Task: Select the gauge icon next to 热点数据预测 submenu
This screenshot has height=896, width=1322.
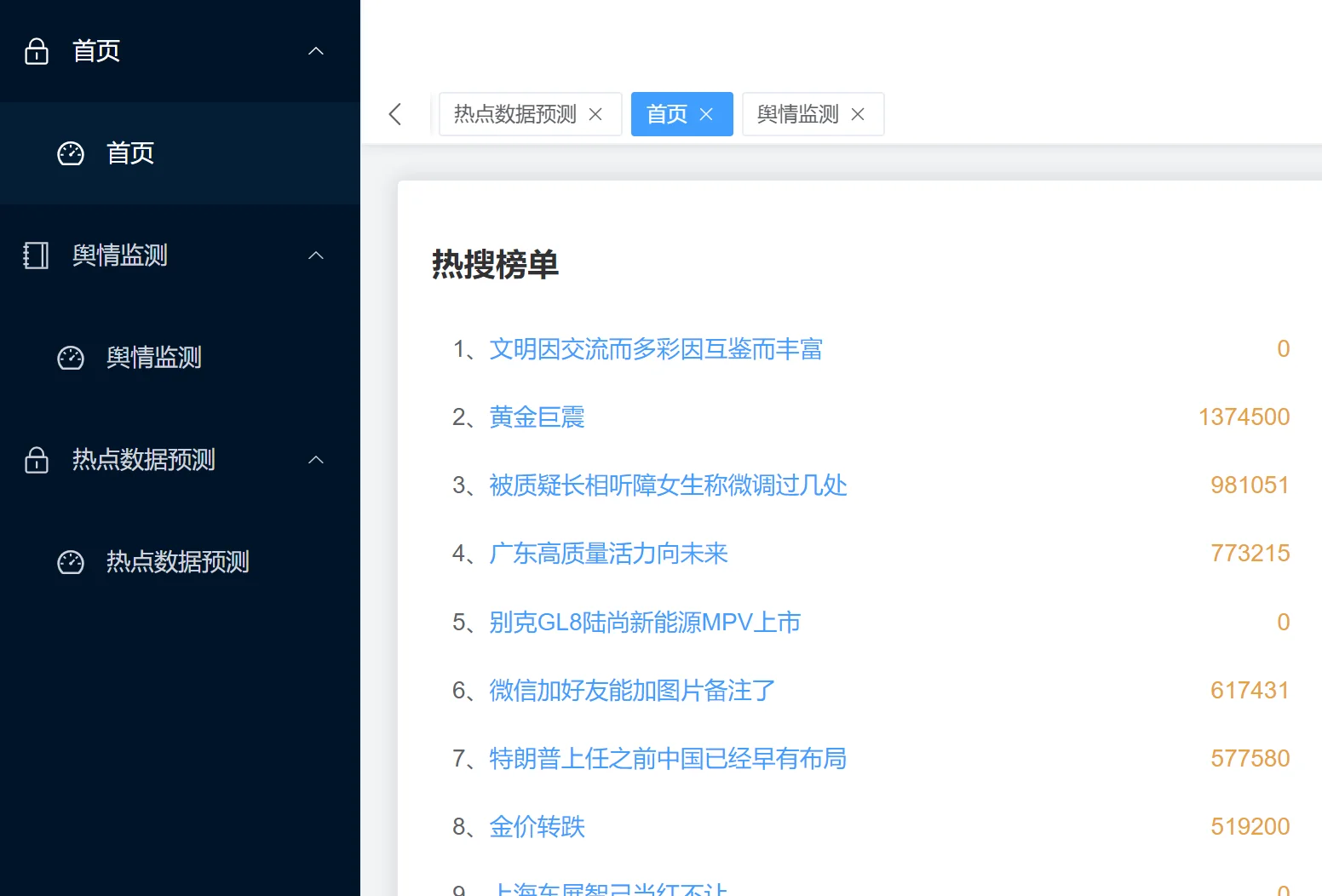Action: (71, 562)
